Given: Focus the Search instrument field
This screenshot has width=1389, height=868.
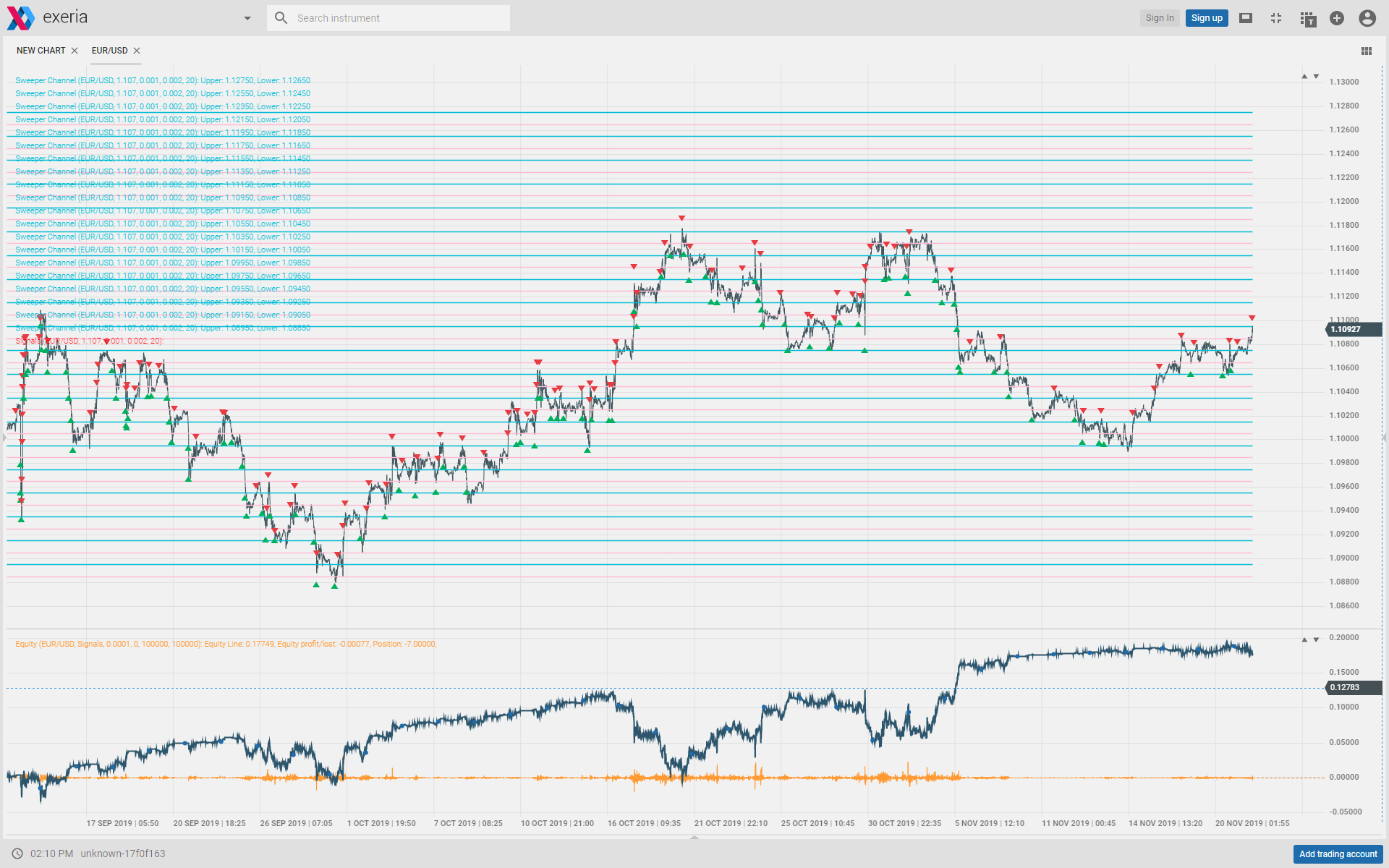Looking at the screenshot, I should coord(388,18).
